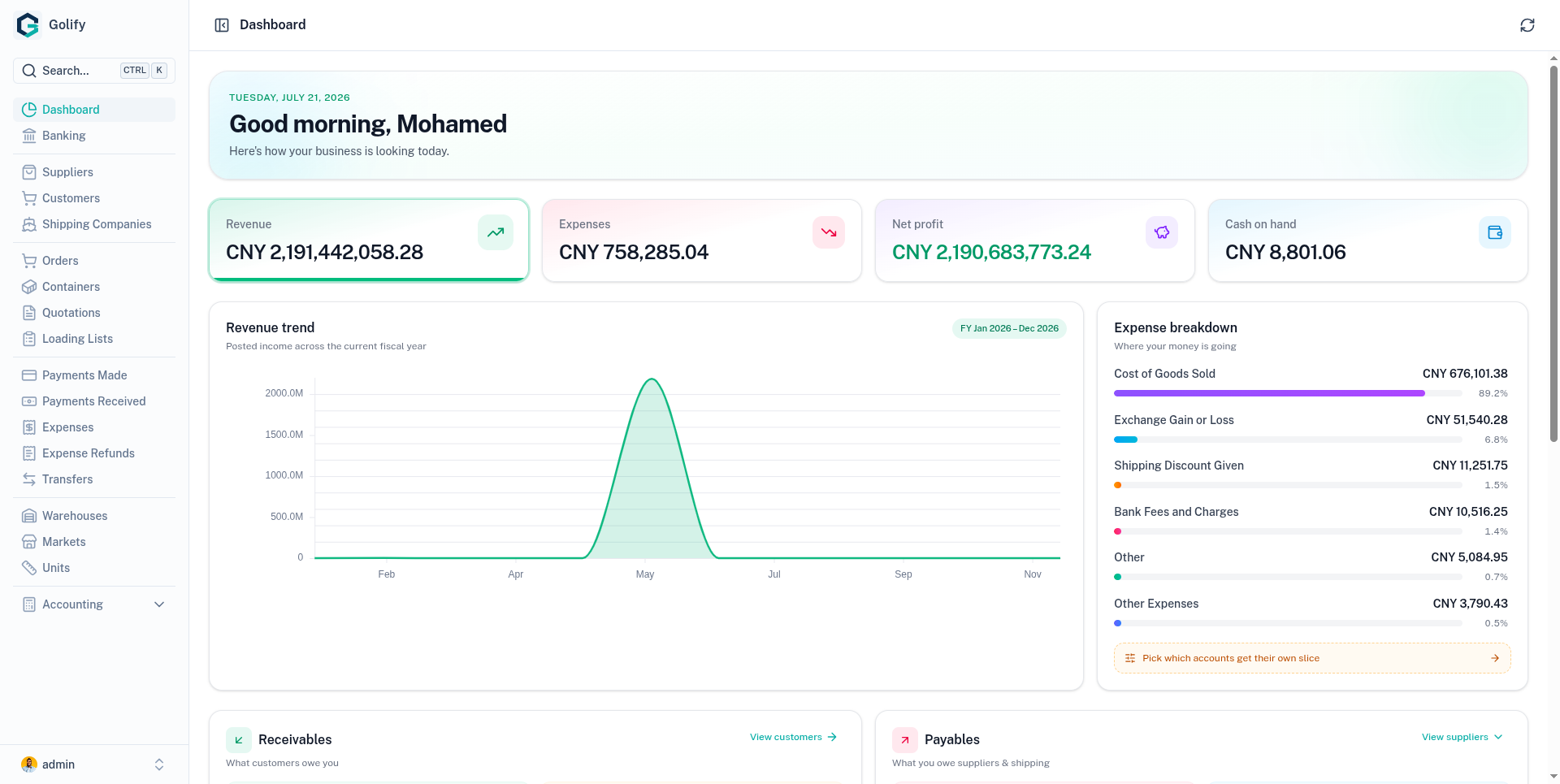
Task: Click the Payments Made card icon
Action: pos(29,375)
